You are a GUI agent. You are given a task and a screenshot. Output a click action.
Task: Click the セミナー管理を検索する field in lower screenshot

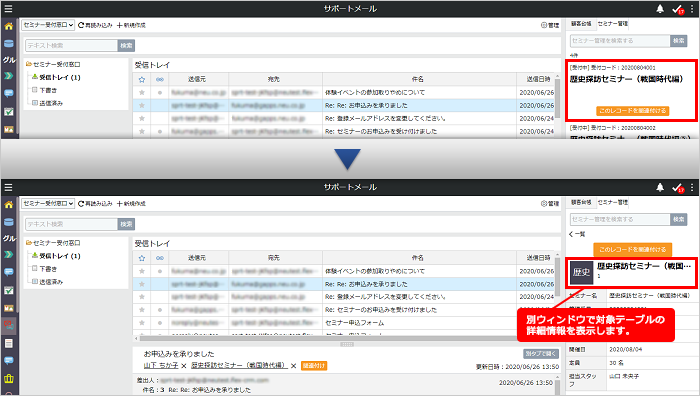point(620,219)
